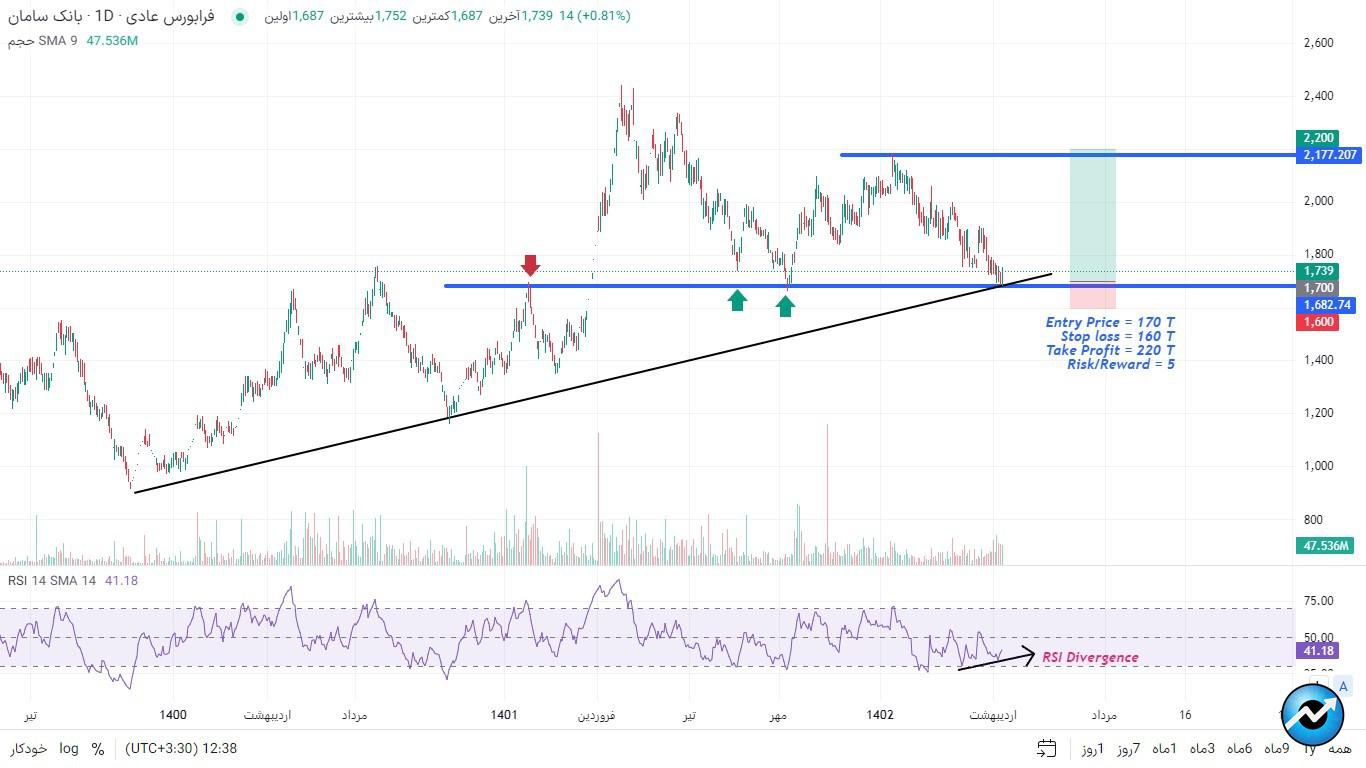Click the 75.00 RSI axis level
The image size is (1366, 768).
(1318, 601)
